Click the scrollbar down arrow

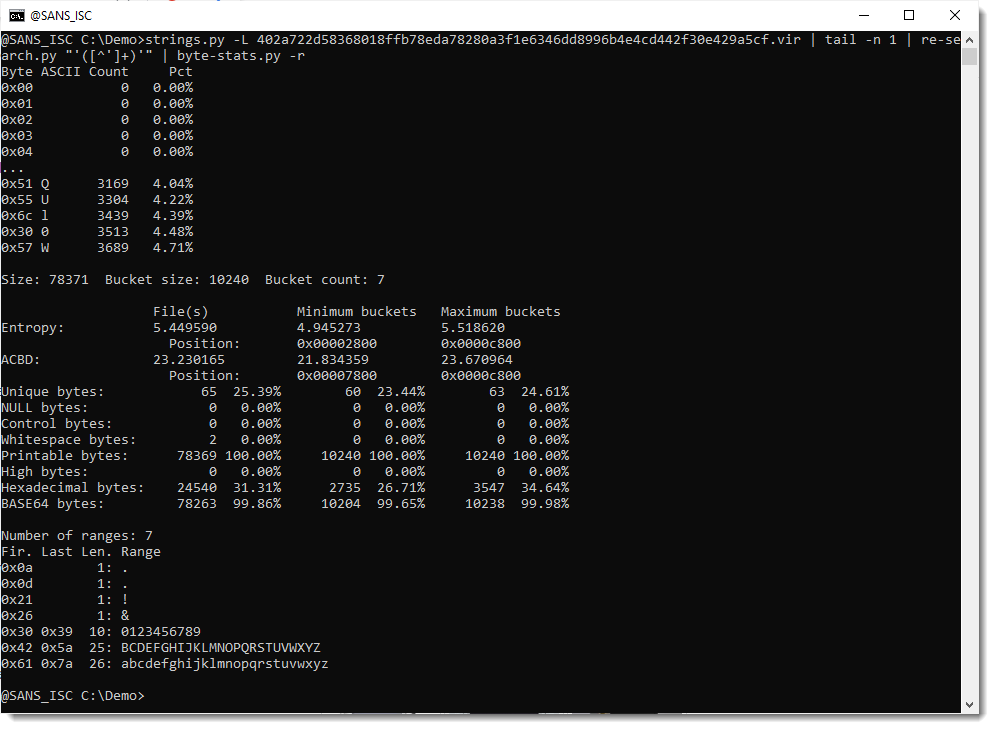[x=969, y=704]
